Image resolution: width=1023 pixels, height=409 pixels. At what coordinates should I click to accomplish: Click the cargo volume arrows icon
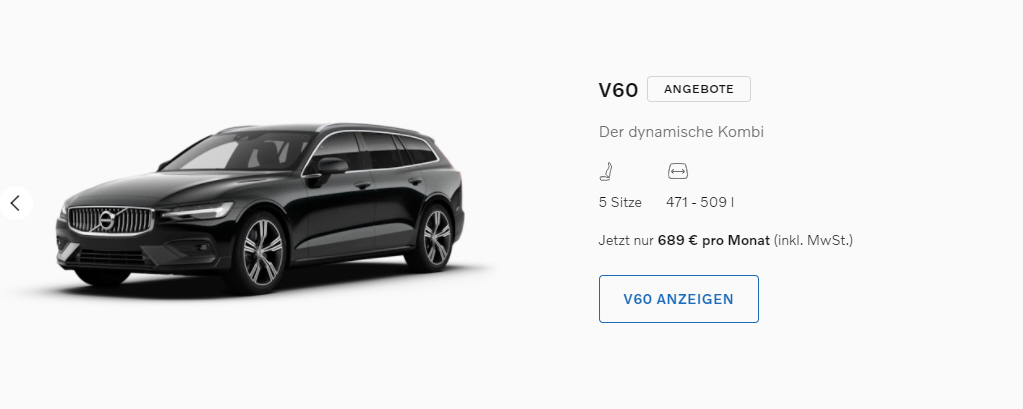pyautogui.click(x=678, y=172)
